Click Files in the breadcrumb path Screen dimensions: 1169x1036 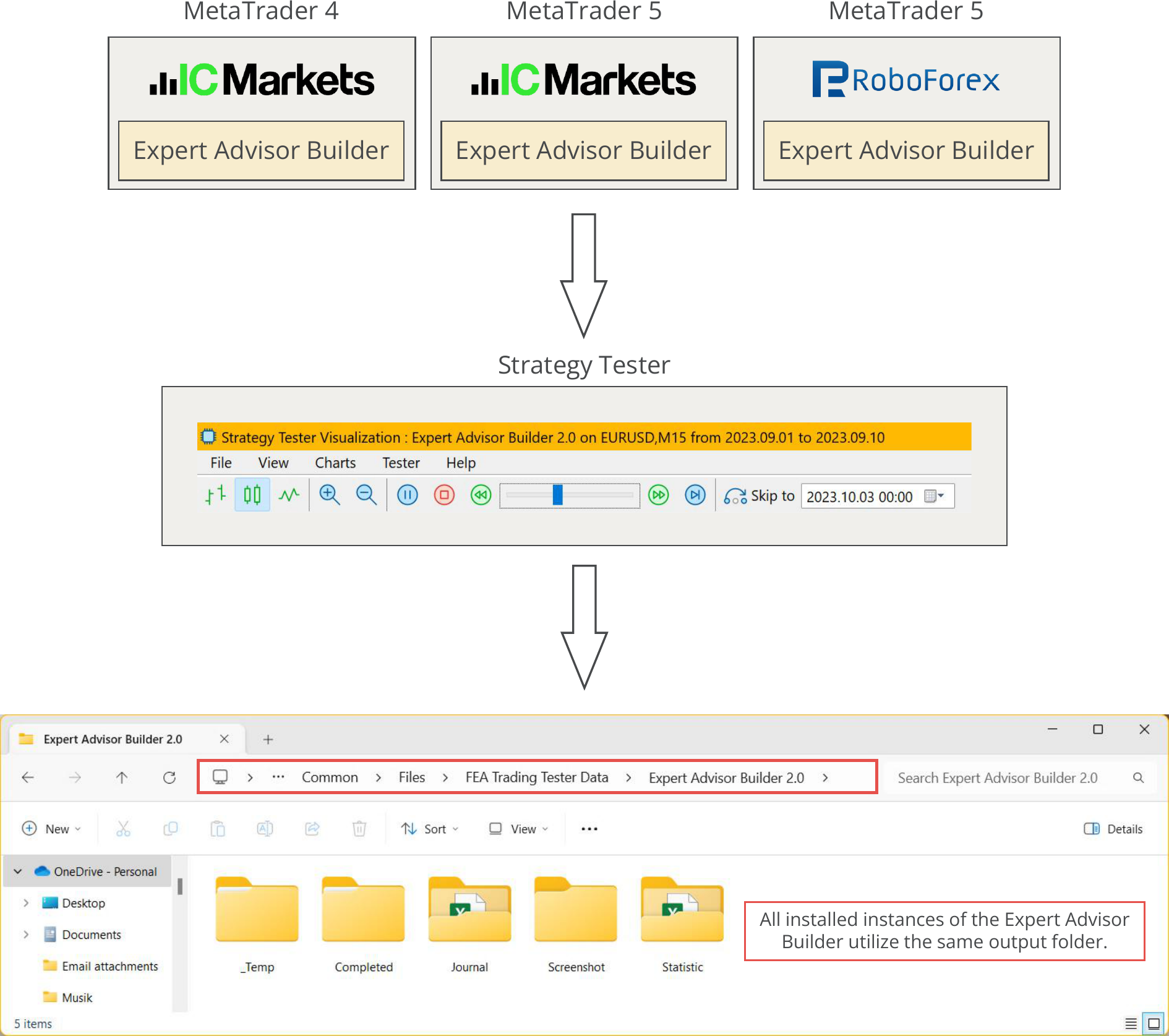[x=412, y=777]
